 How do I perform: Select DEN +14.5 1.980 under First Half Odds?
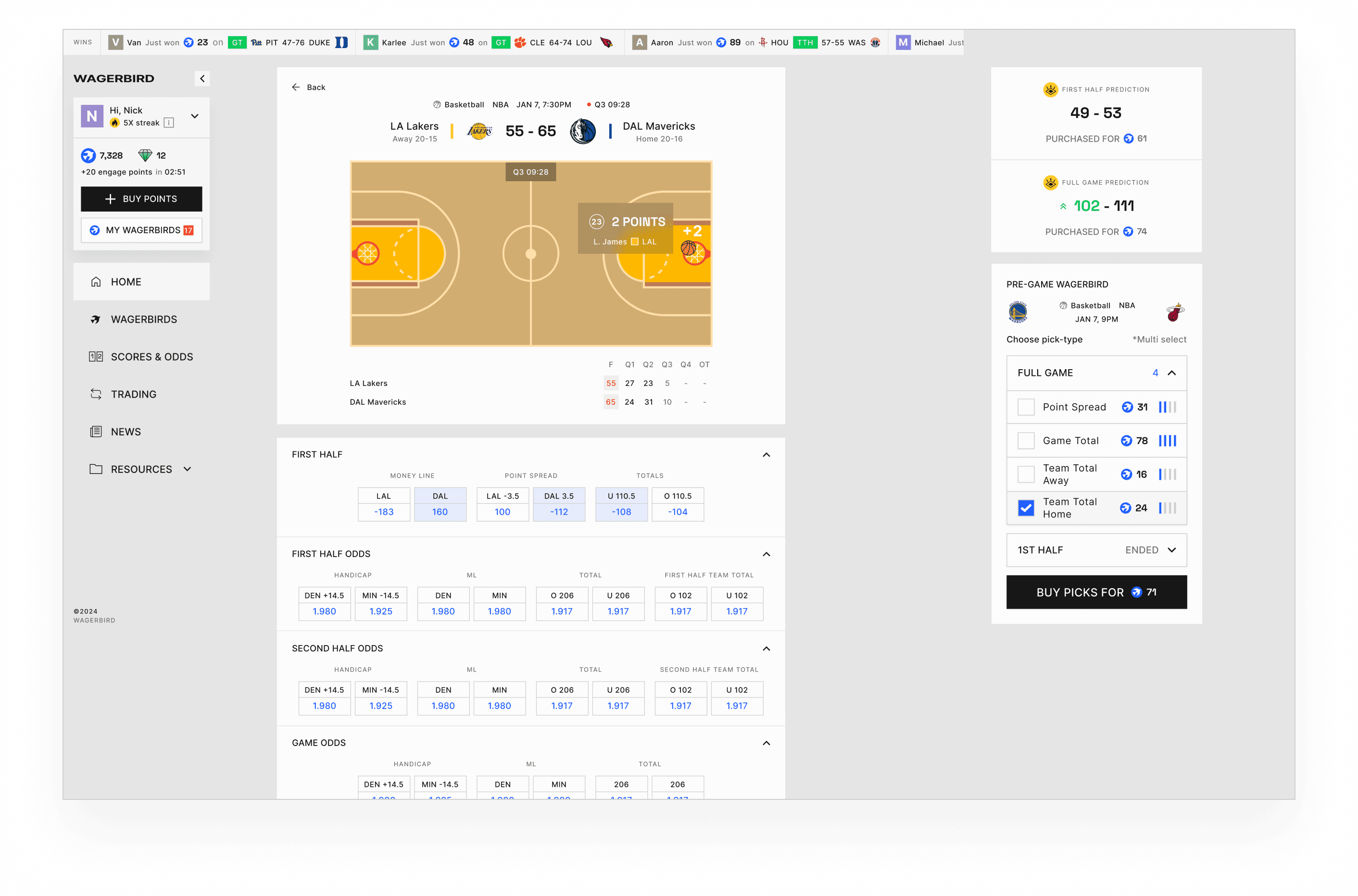(x=324, y=603)
